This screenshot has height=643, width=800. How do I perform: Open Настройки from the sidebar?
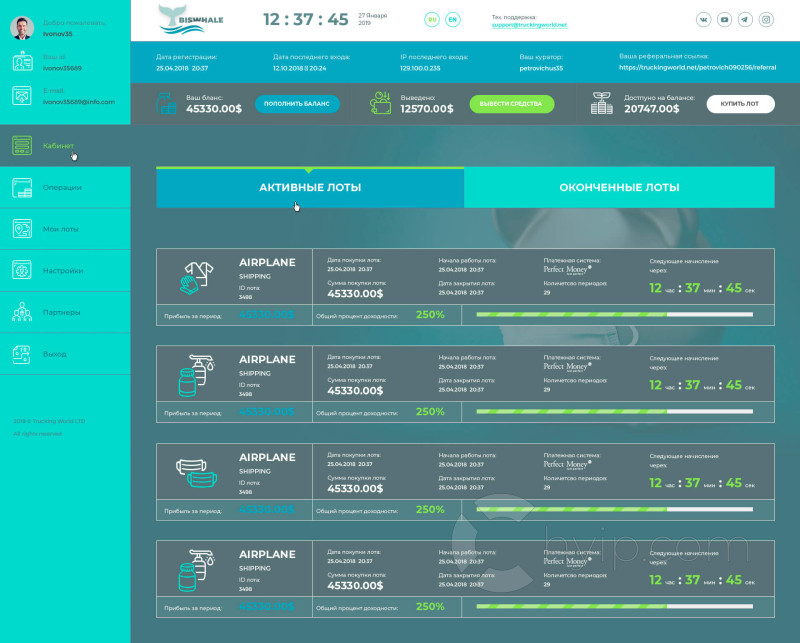[65, 270]
